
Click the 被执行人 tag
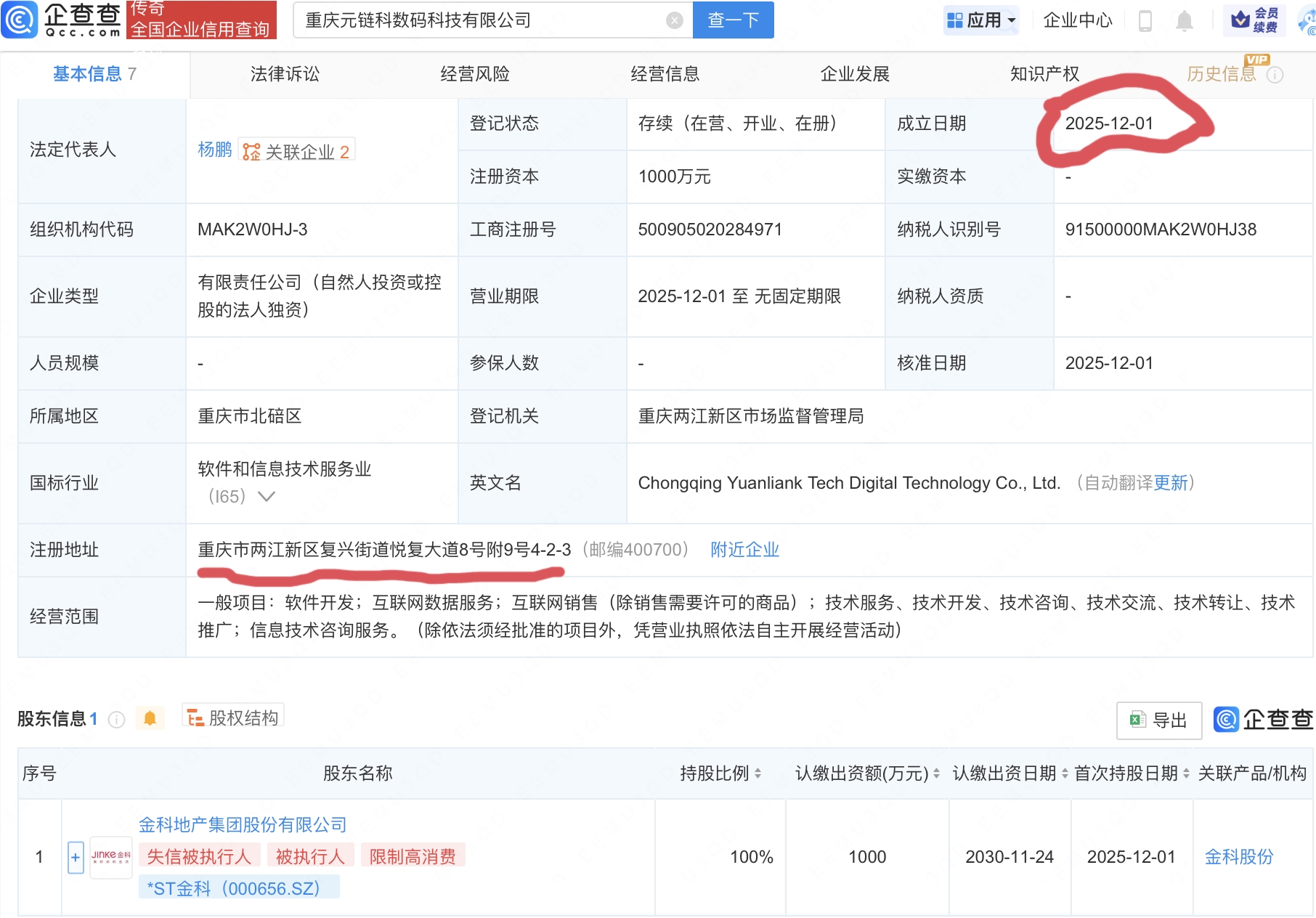pyautogui.click(x=310, y=856)
